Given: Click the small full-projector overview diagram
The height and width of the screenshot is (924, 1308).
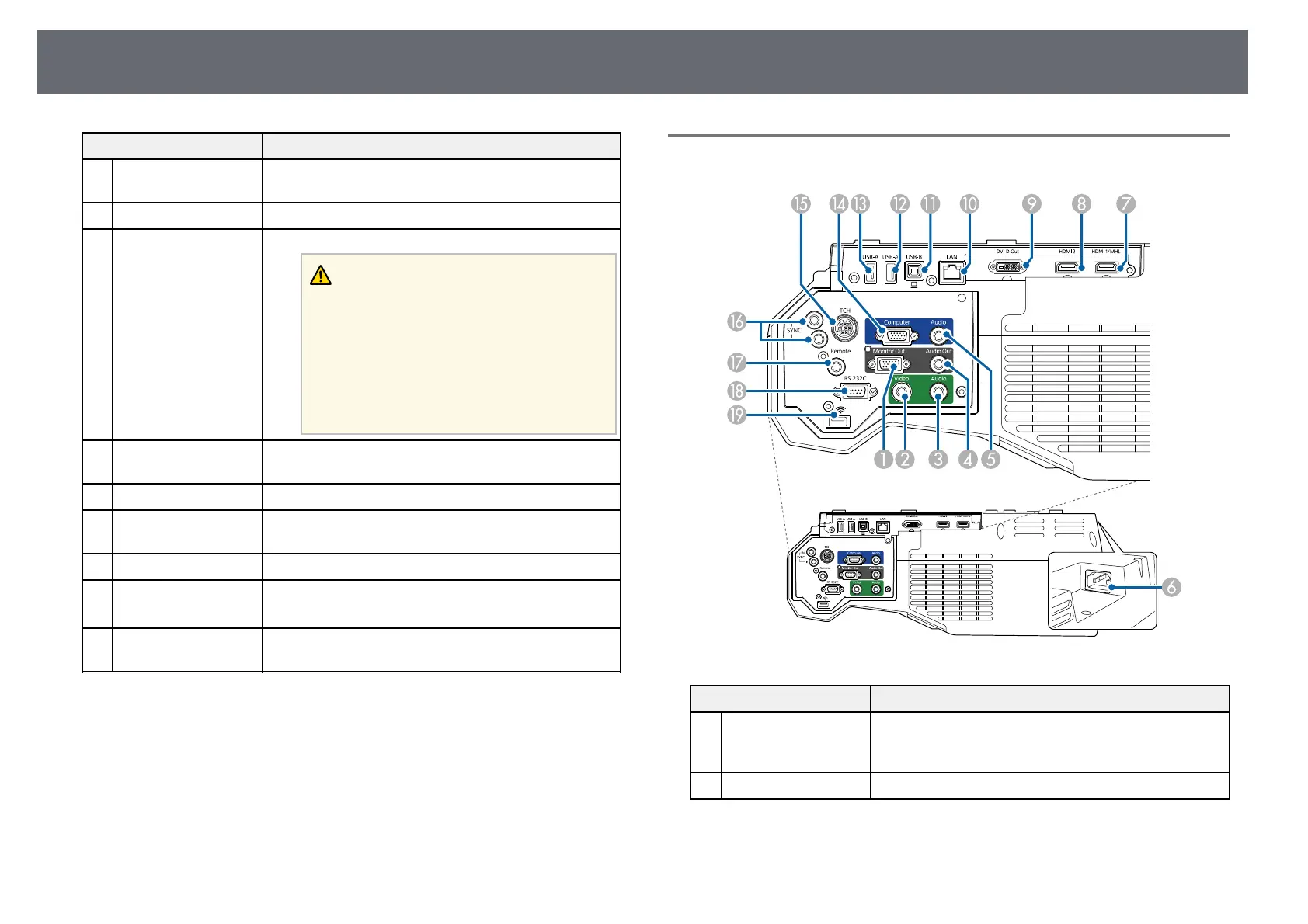Looking at the screenshot, I should click(972, 573).
